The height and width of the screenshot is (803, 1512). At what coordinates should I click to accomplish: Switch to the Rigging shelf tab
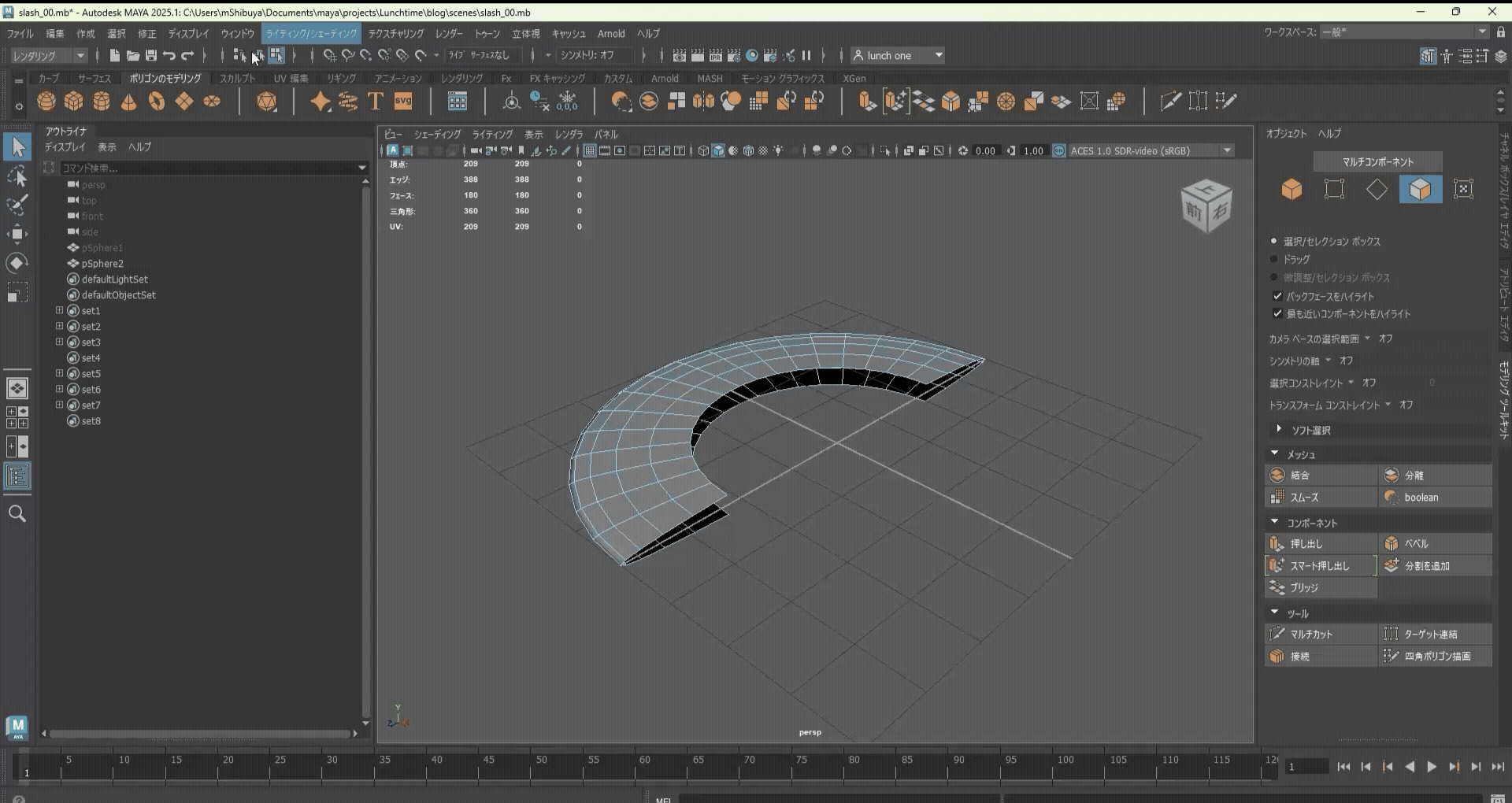coord(341,79)
